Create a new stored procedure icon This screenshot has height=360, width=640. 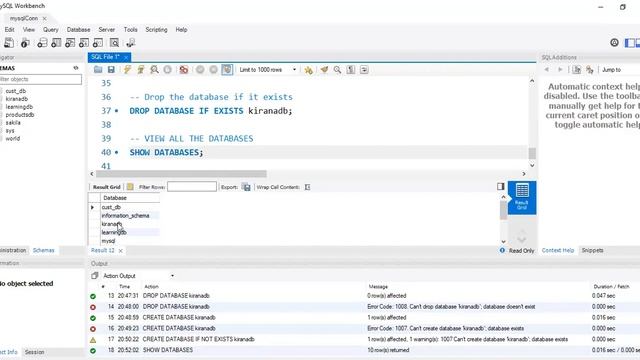84,42
